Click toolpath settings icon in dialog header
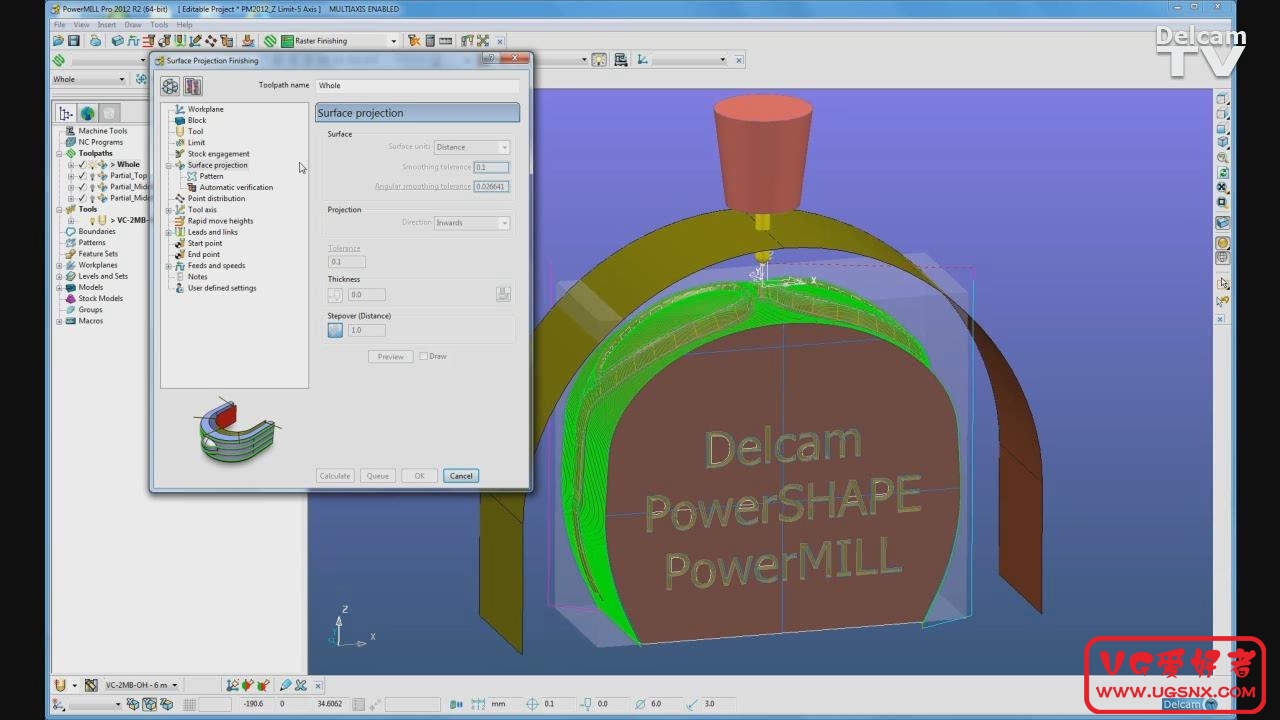Image resolution: width=1280 pixels, height=720 pixels. pyautogui.click(x=170, y=87)
